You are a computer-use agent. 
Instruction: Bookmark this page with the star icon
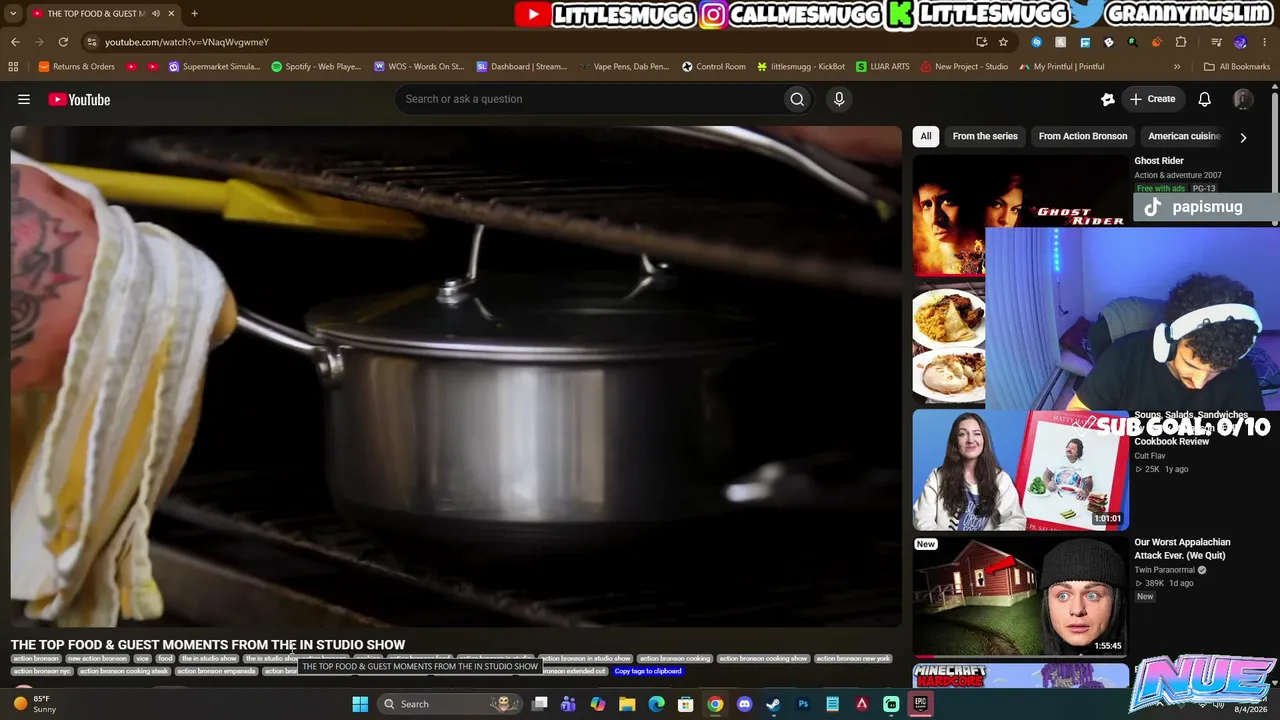pyautogui.click(x=1003, y=42)
